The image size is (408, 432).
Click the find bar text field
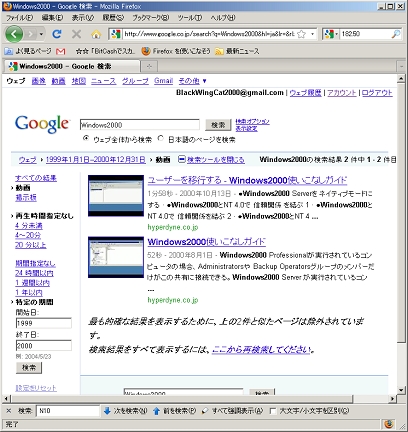click(68, 411)
